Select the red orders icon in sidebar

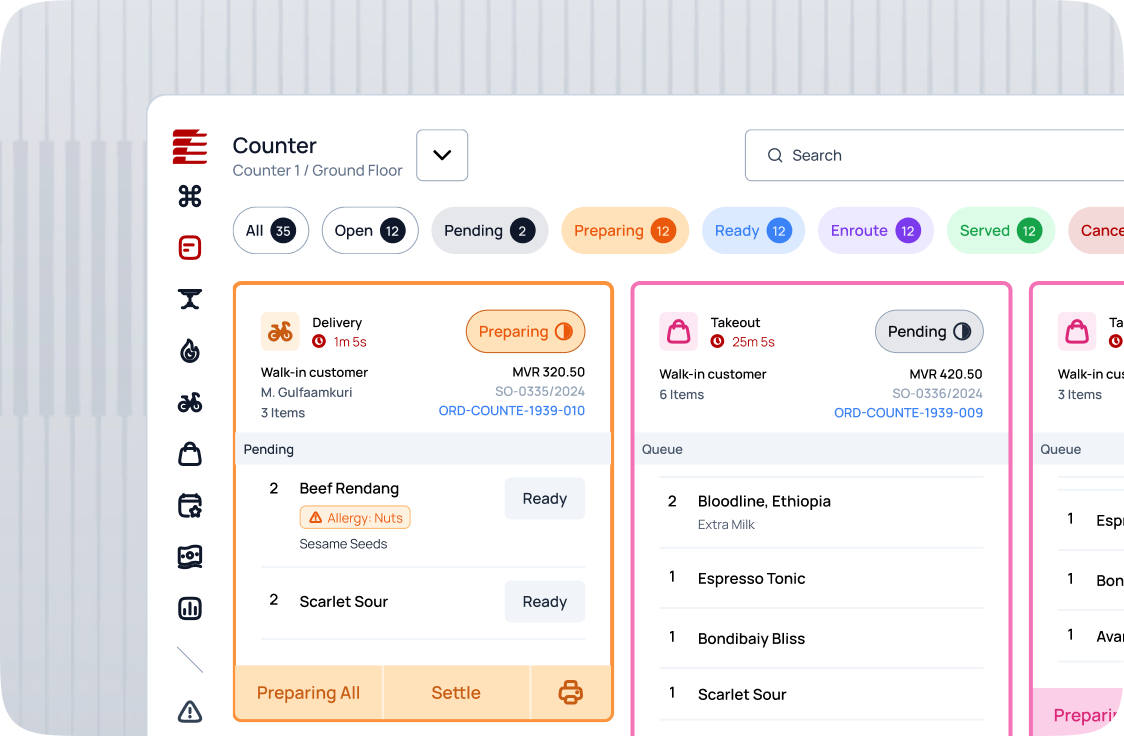click(x=190, y=248)
